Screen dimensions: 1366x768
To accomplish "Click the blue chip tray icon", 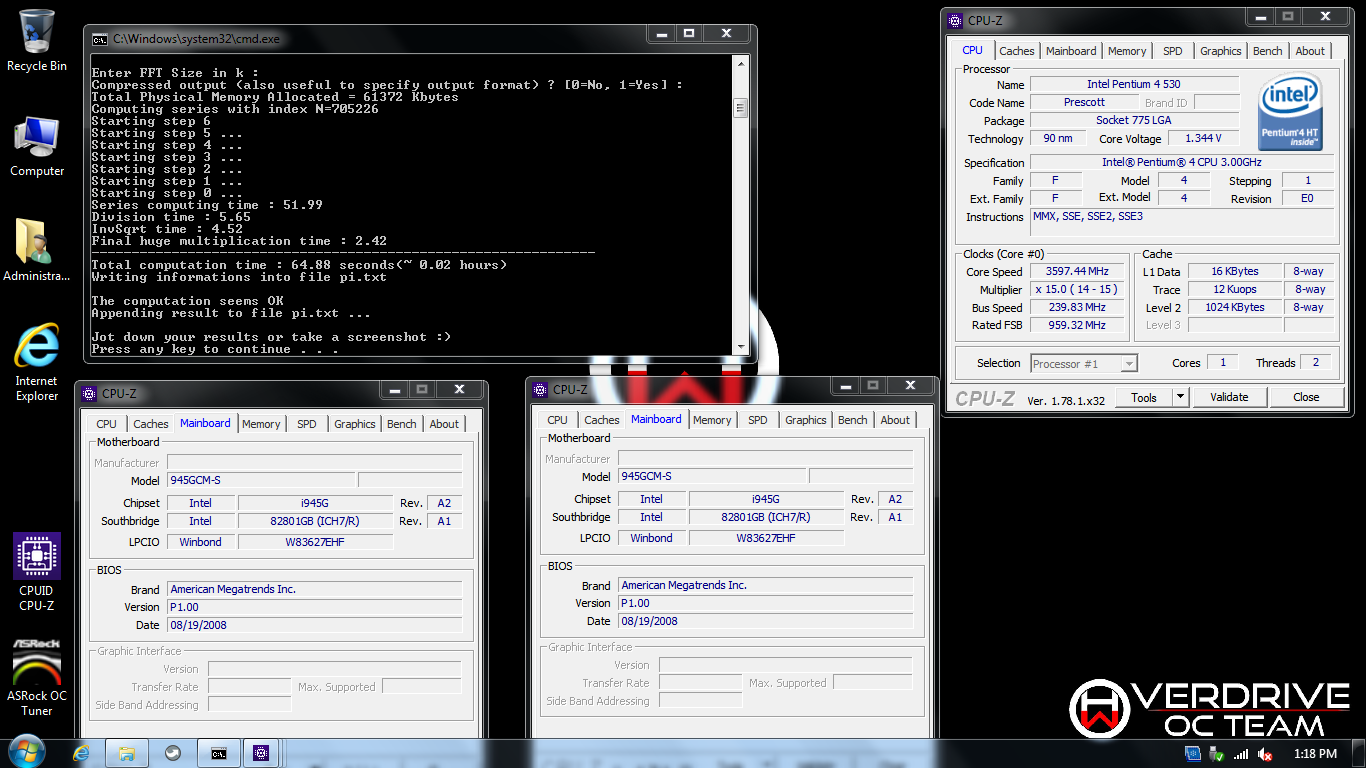I will (1193, 754).
